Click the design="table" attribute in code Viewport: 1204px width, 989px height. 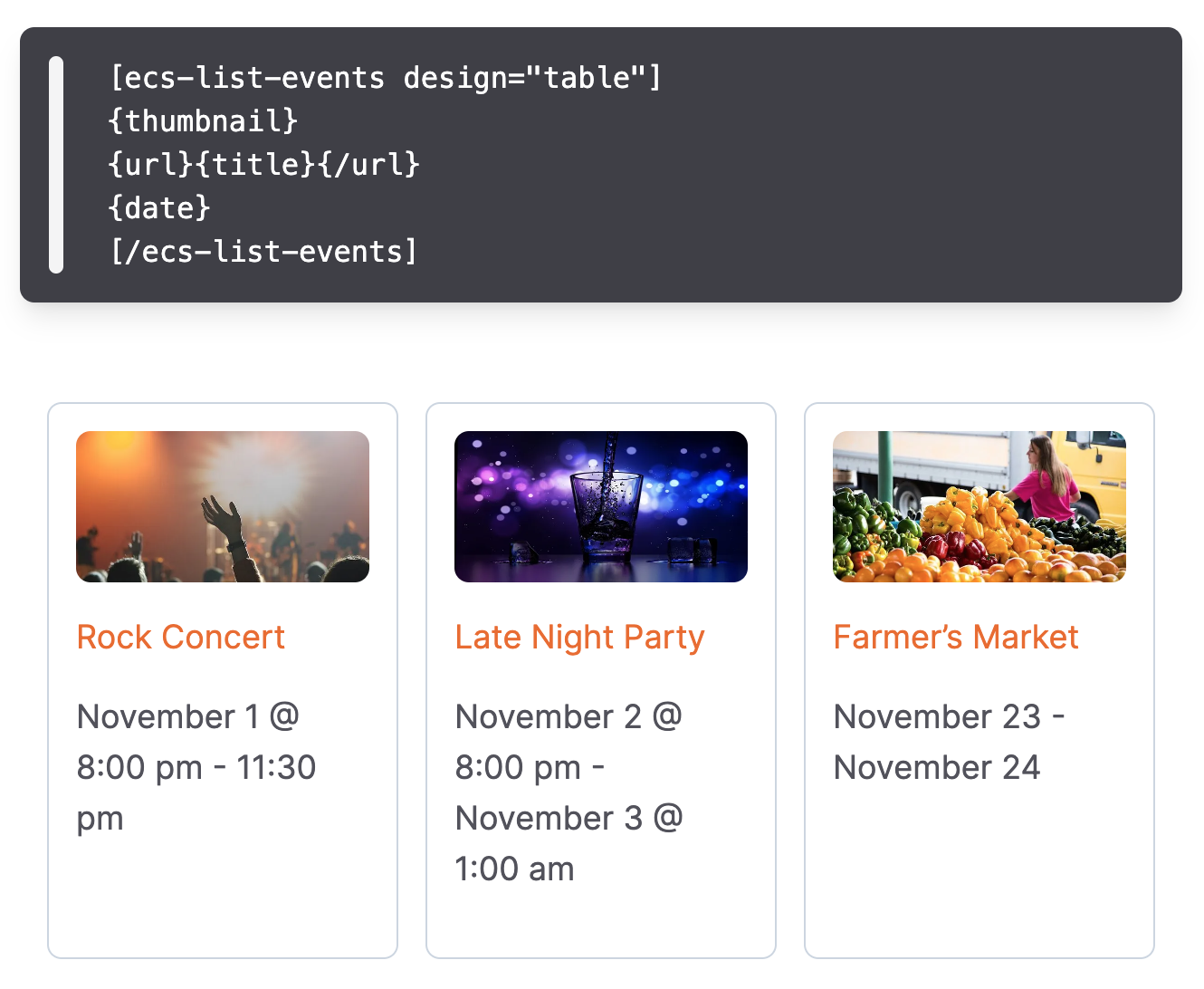pyautogui.click(x=532, y=78)
